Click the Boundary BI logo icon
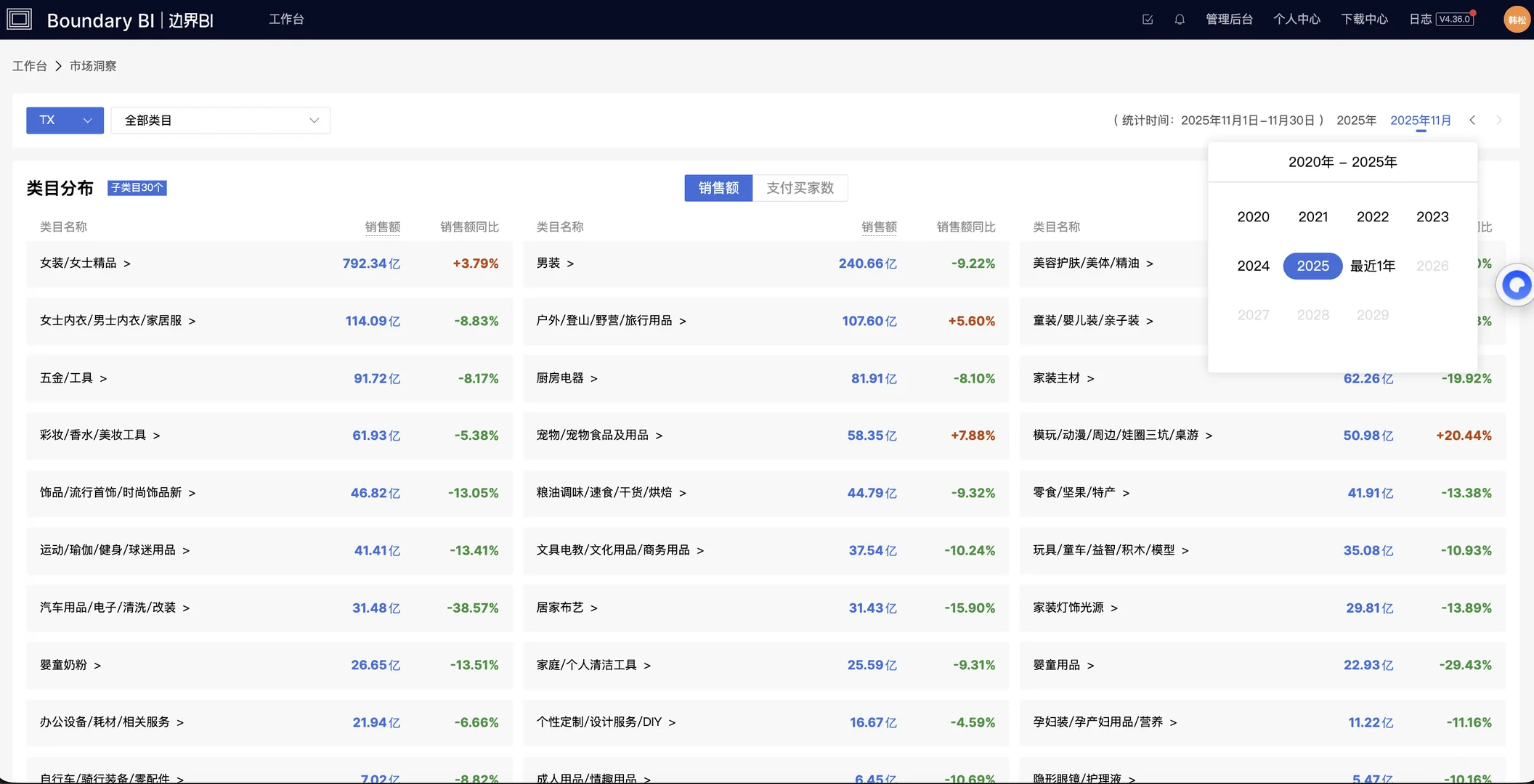This screenshot has height=784, width=1534. (x=19, y=19)
